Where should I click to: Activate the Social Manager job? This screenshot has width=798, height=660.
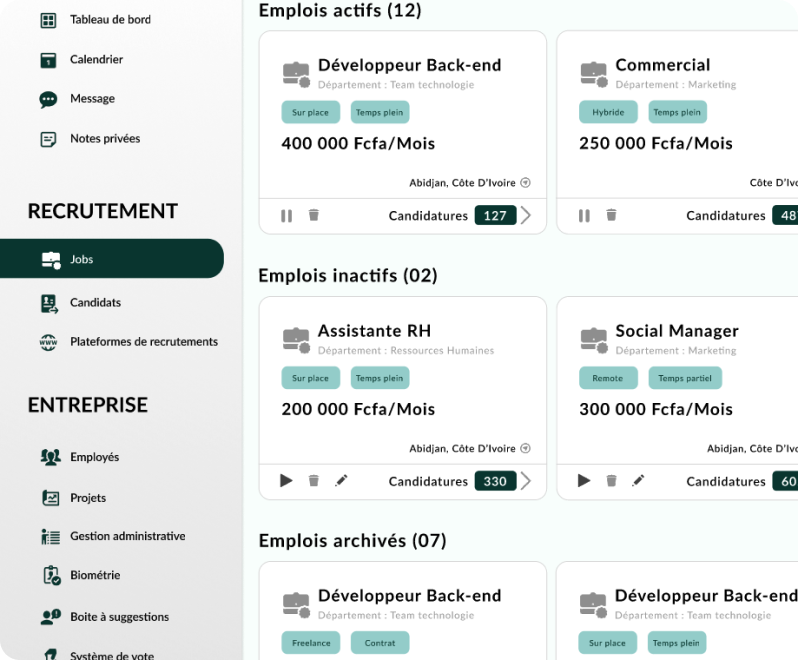[x=584, y=480]
